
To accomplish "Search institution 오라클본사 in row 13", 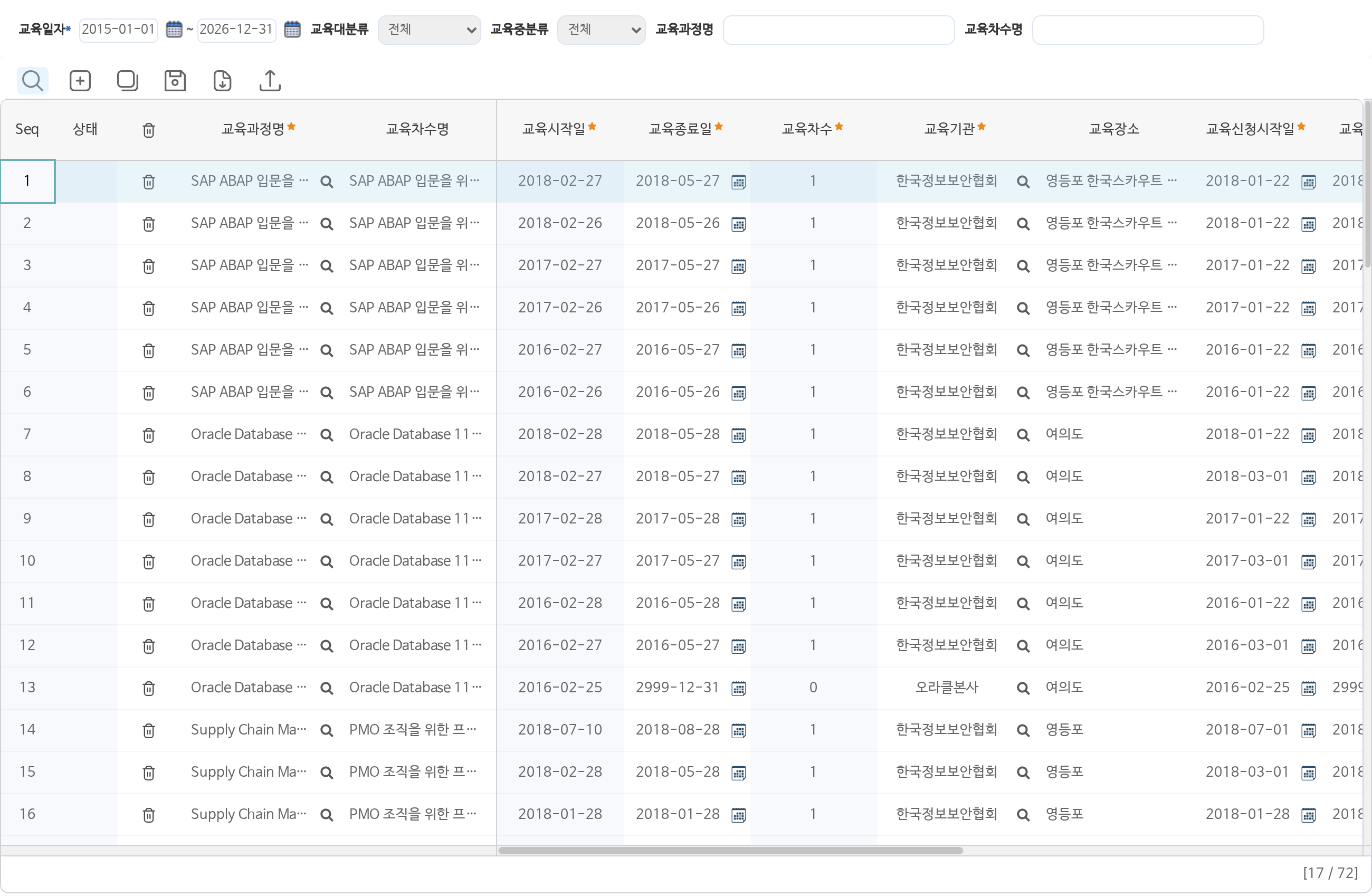I will point(1023,689).
